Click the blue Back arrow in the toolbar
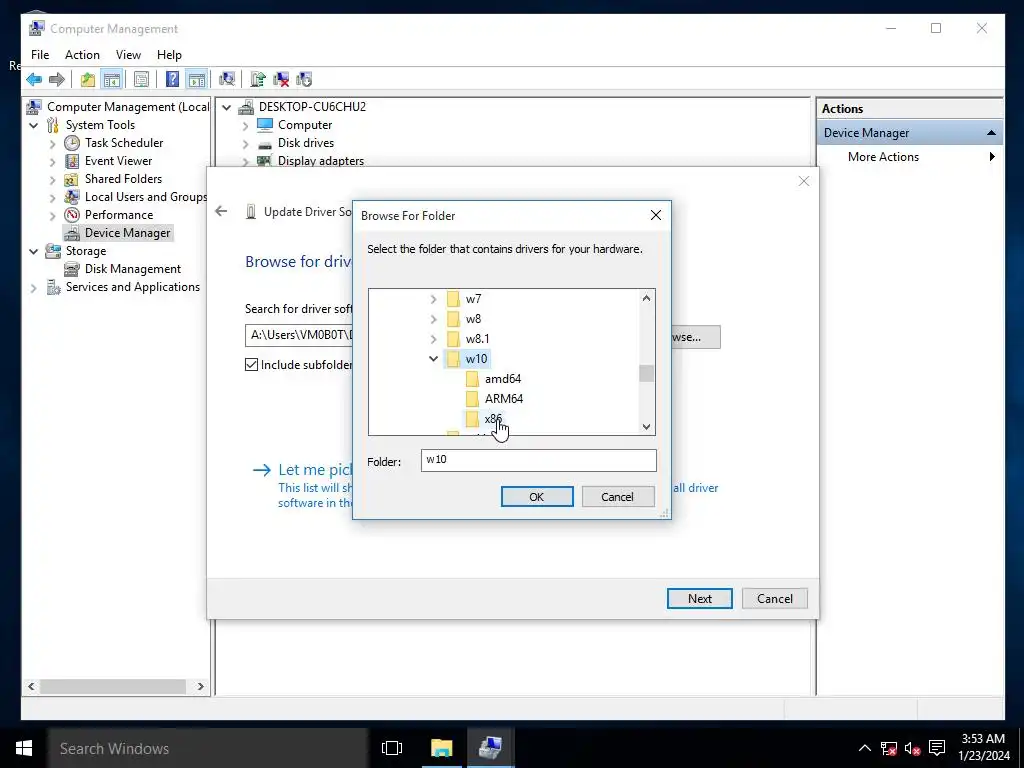The height and width of the screenshot is (768, 1024). tap(34, 80)
